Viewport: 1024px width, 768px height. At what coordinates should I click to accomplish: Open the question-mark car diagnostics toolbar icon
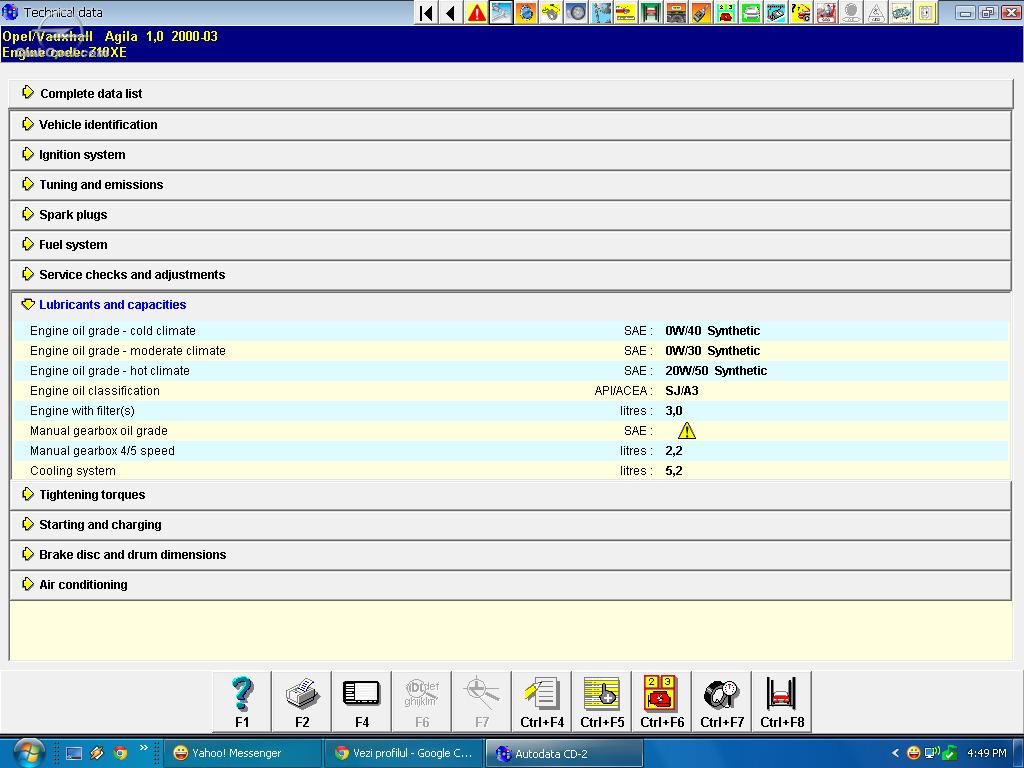[801, 12]
